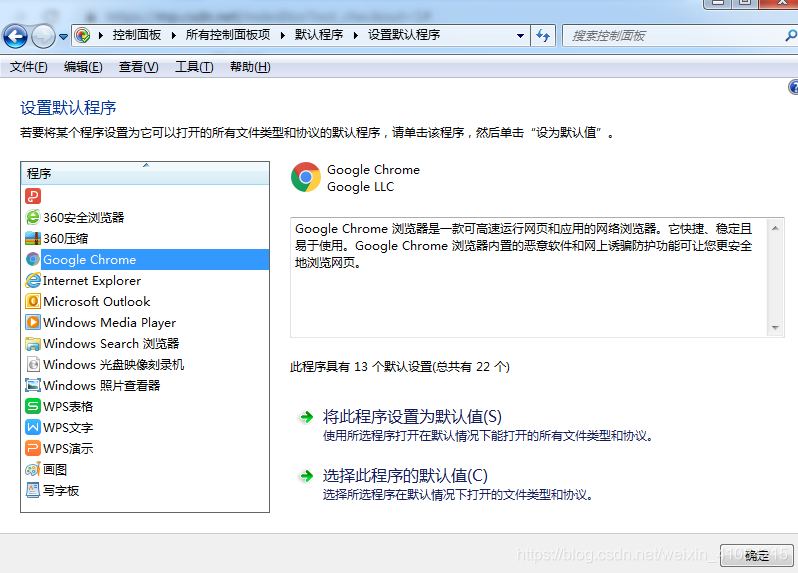Select the unnamed red P program icon

(33, 196)
